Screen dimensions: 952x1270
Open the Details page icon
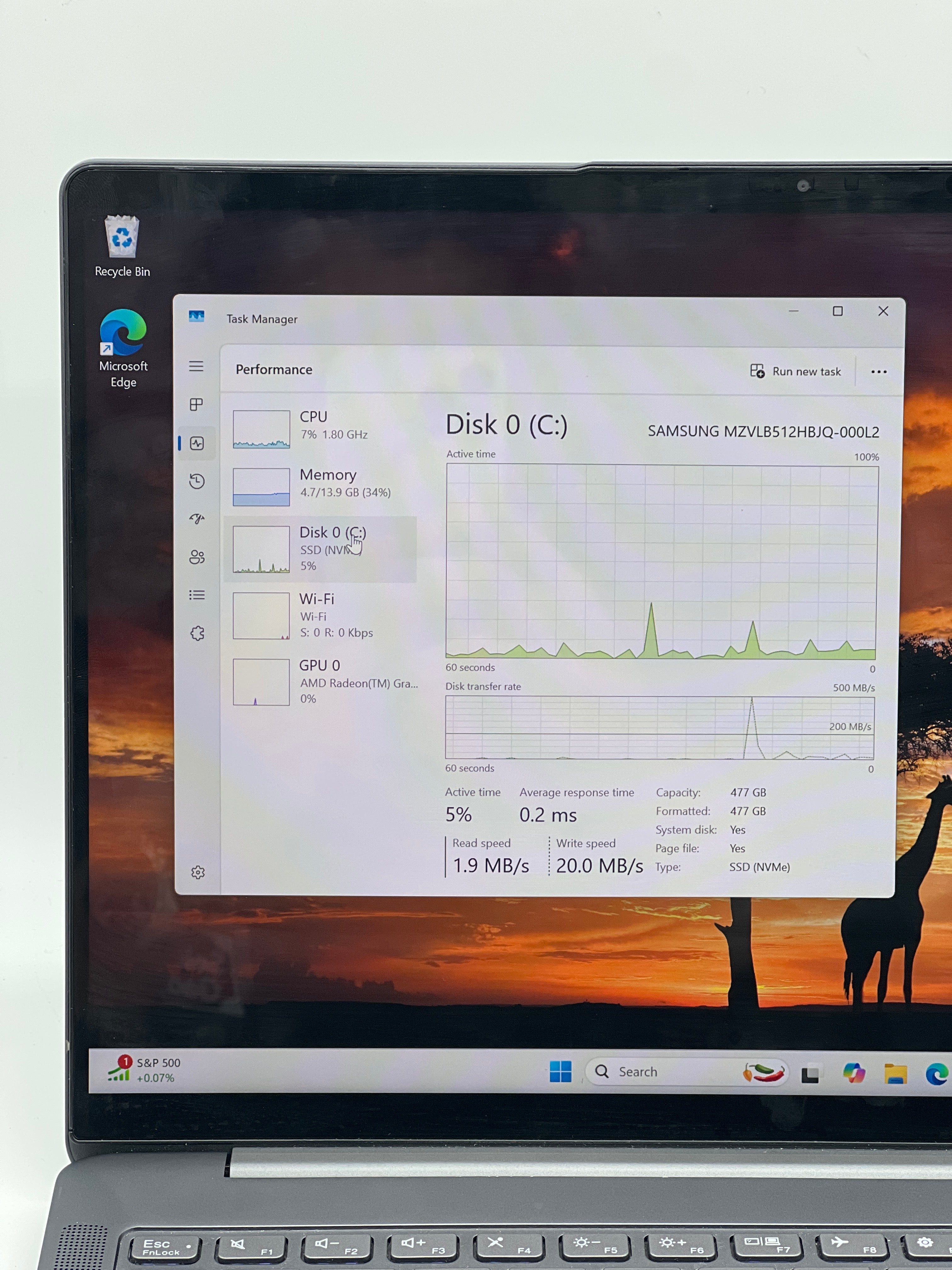tap(197, 595)
